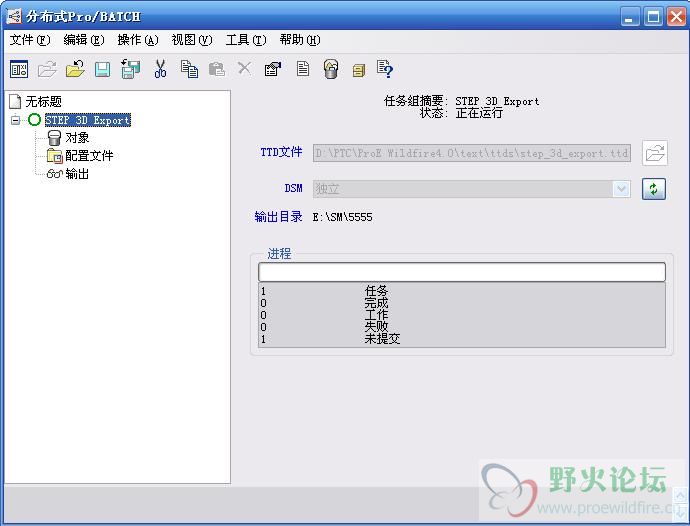Click the bucket objects toolbar icon

click(331, 69)
